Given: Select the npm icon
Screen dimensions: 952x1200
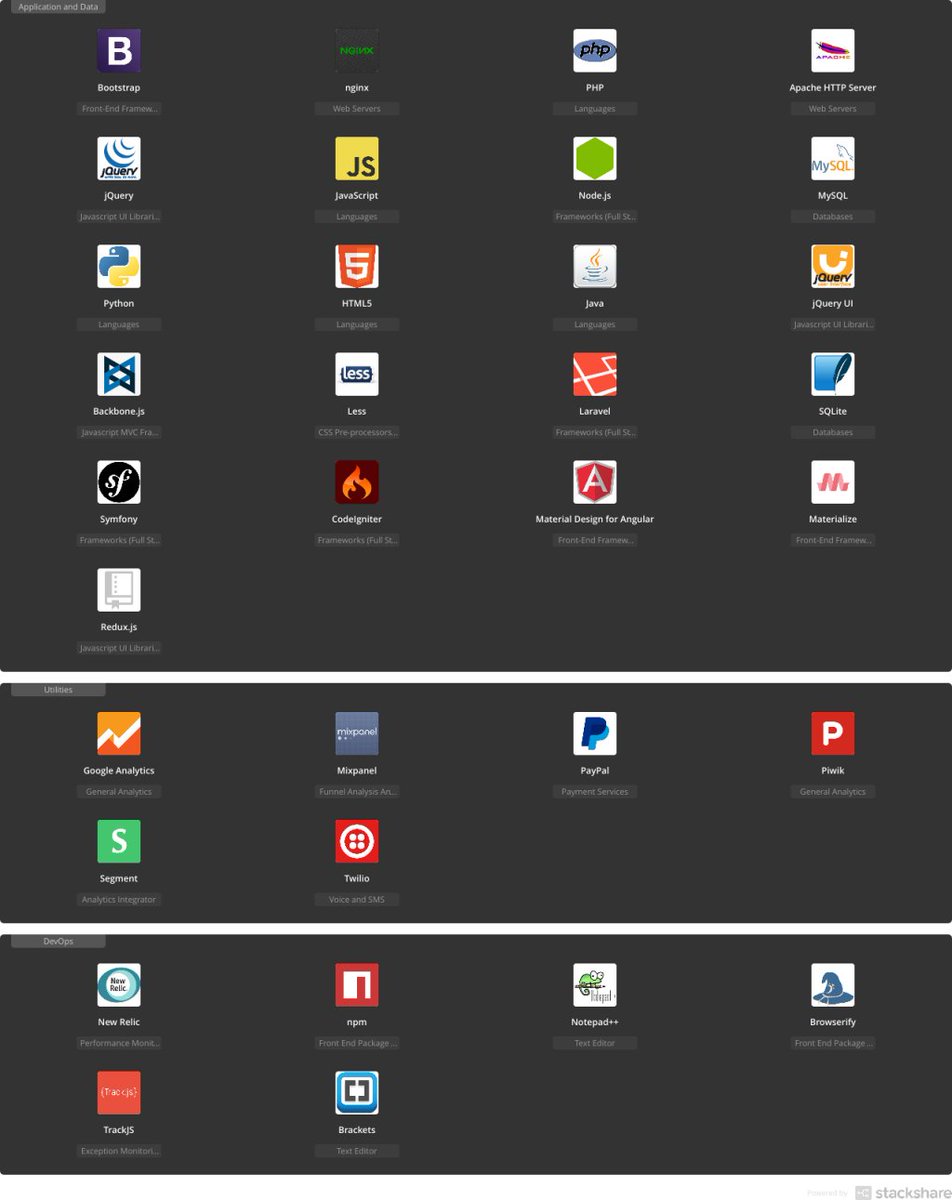Looking at the screenshot, I should (x=357, y=984).
